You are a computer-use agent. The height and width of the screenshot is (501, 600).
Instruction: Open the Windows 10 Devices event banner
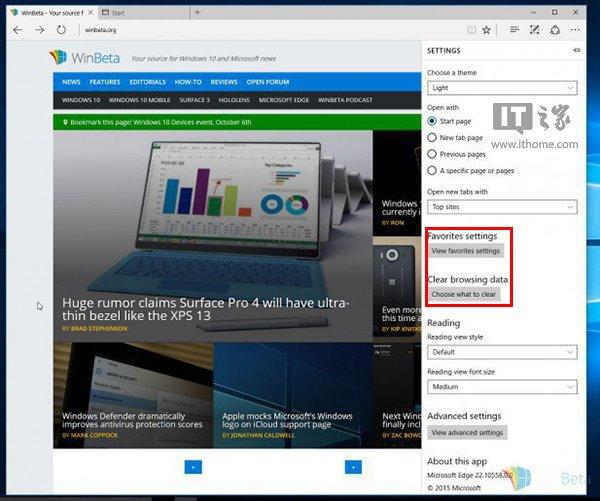[237, 122]
